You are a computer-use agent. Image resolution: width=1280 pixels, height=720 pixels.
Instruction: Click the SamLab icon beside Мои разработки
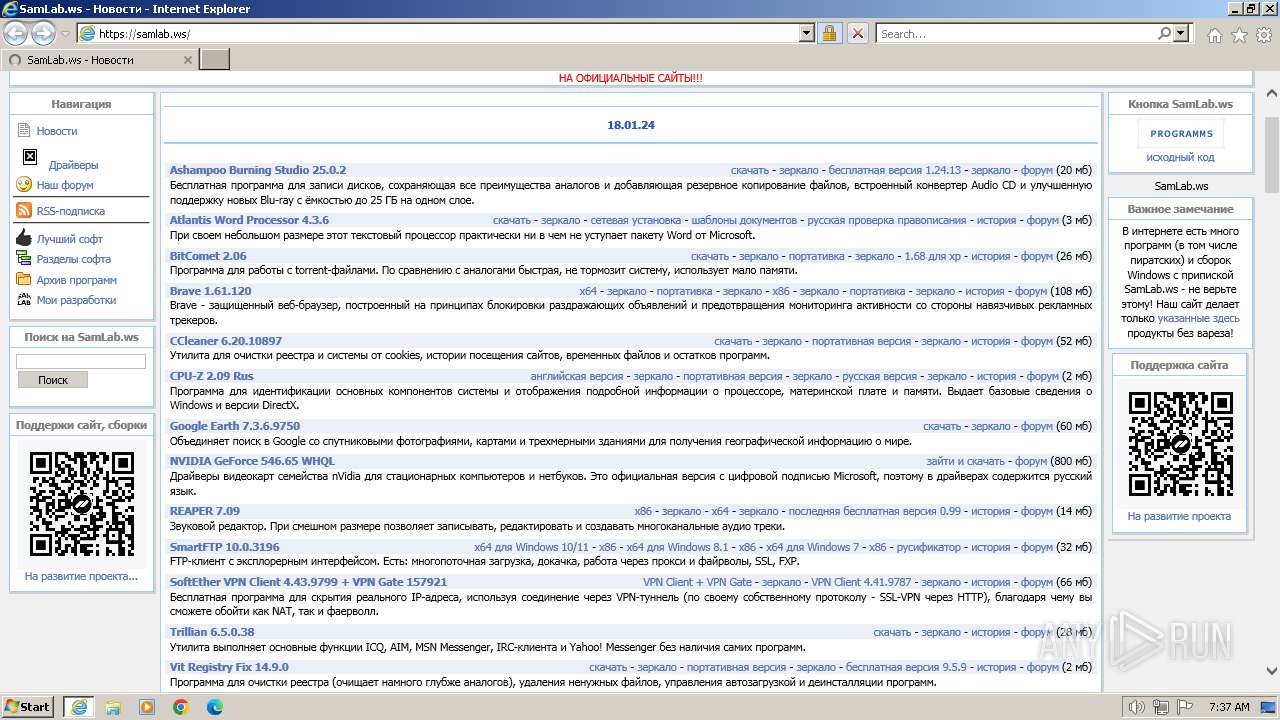tap(24, 299)
